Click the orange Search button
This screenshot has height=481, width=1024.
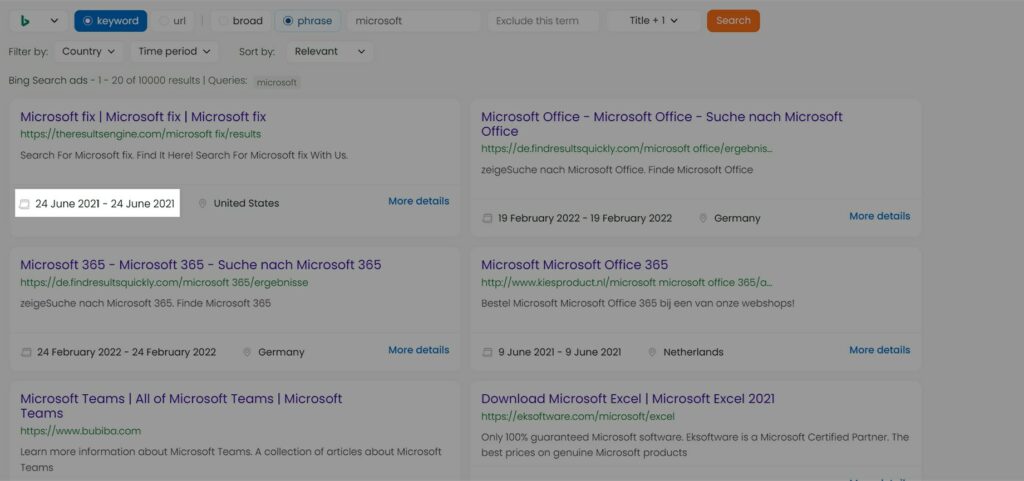(x=733, y=21)
